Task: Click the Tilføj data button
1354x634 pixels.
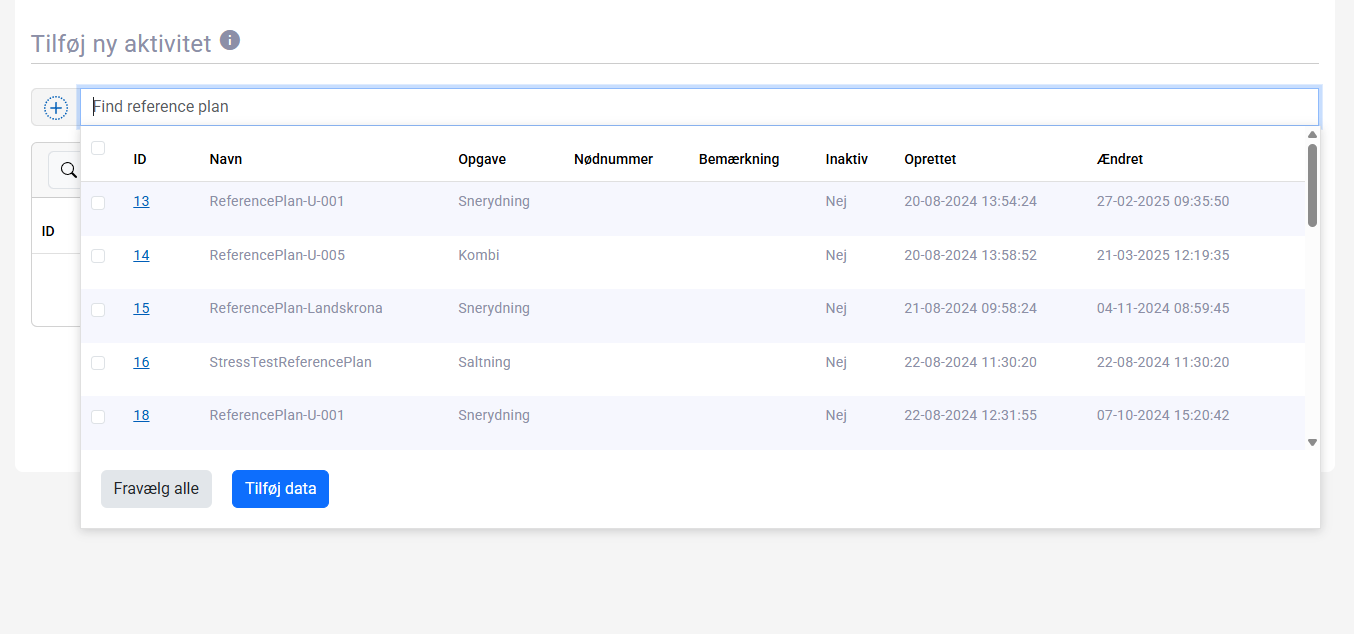Action: click(280, 489)
